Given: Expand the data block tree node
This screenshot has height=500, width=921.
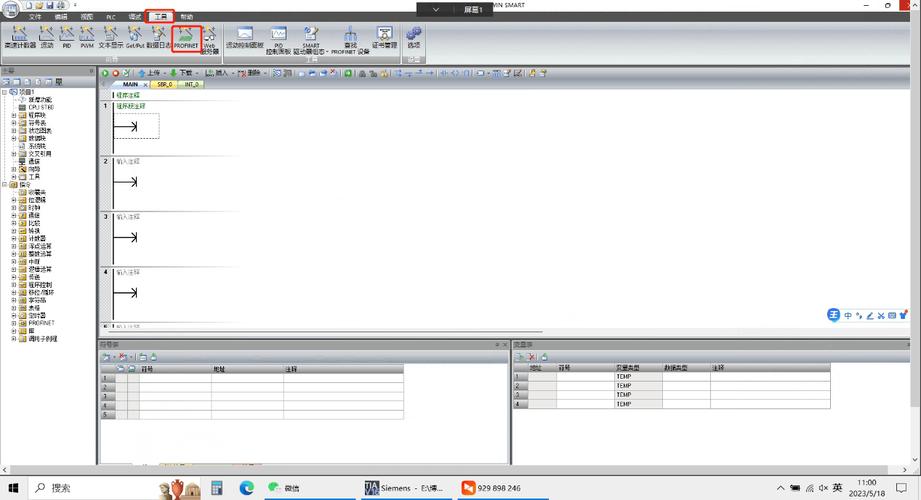Looking at the screenshot, I should coord(14,138).
